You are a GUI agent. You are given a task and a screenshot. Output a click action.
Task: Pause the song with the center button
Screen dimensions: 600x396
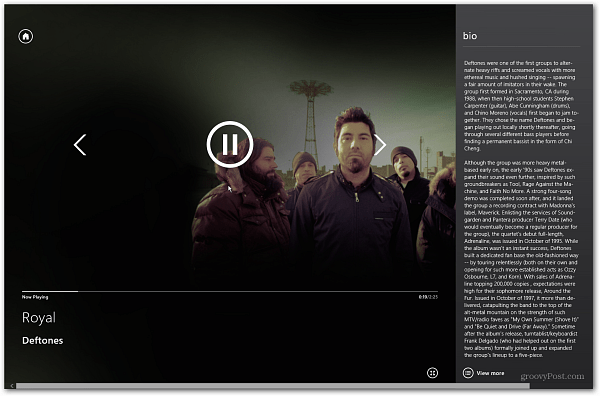[230, 144]
